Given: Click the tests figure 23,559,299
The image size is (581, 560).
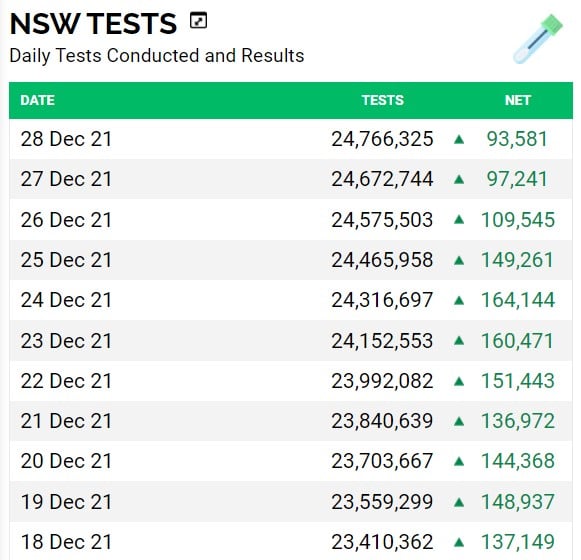Looking at the screenshot, I should (382, 502).
